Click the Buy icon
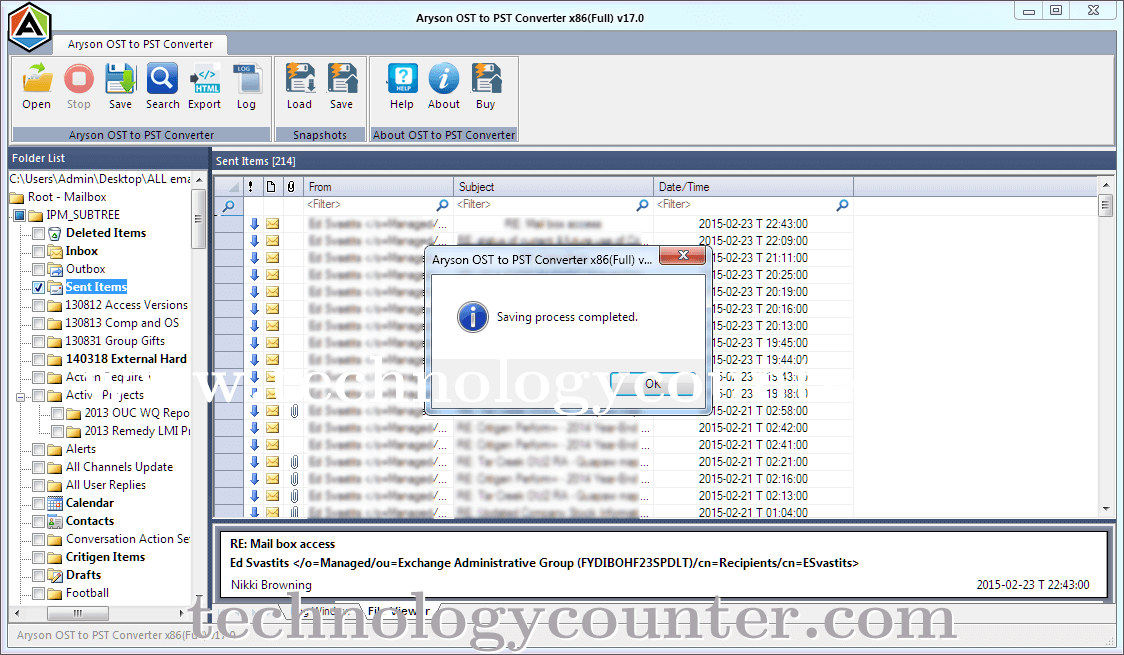The image size is (1124, 655). [486, 79]
